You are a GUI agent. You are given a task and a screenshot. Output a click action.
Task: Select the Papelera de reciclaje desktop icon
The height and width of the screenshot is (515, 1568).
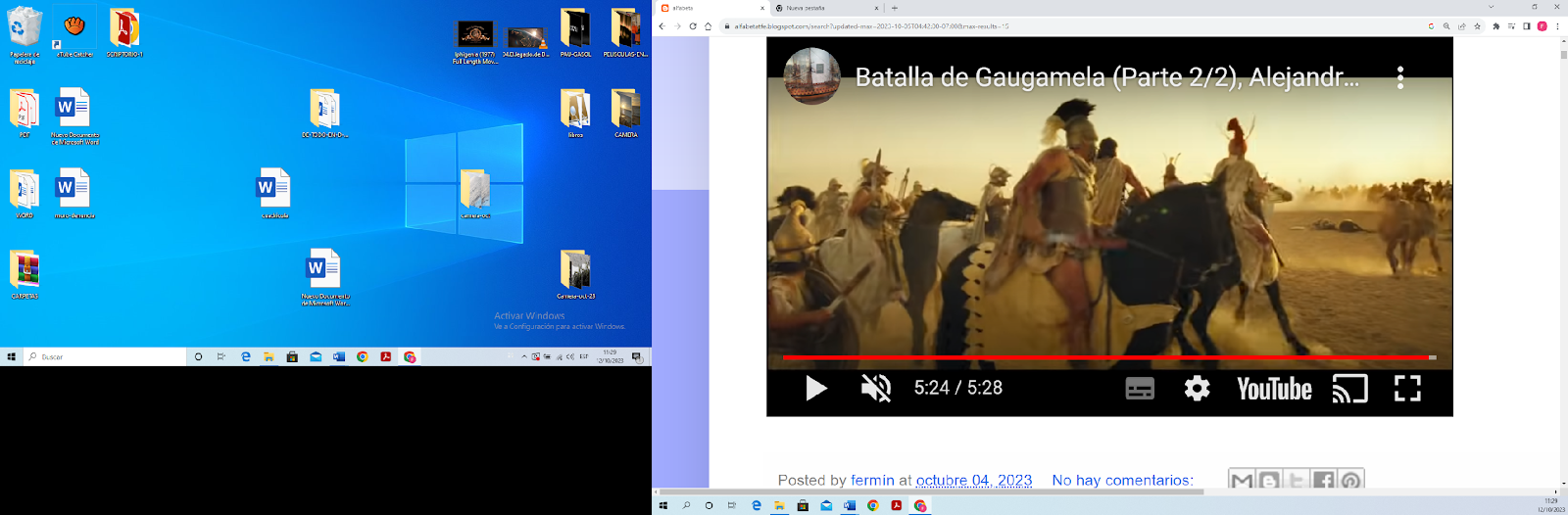point(24,36)
